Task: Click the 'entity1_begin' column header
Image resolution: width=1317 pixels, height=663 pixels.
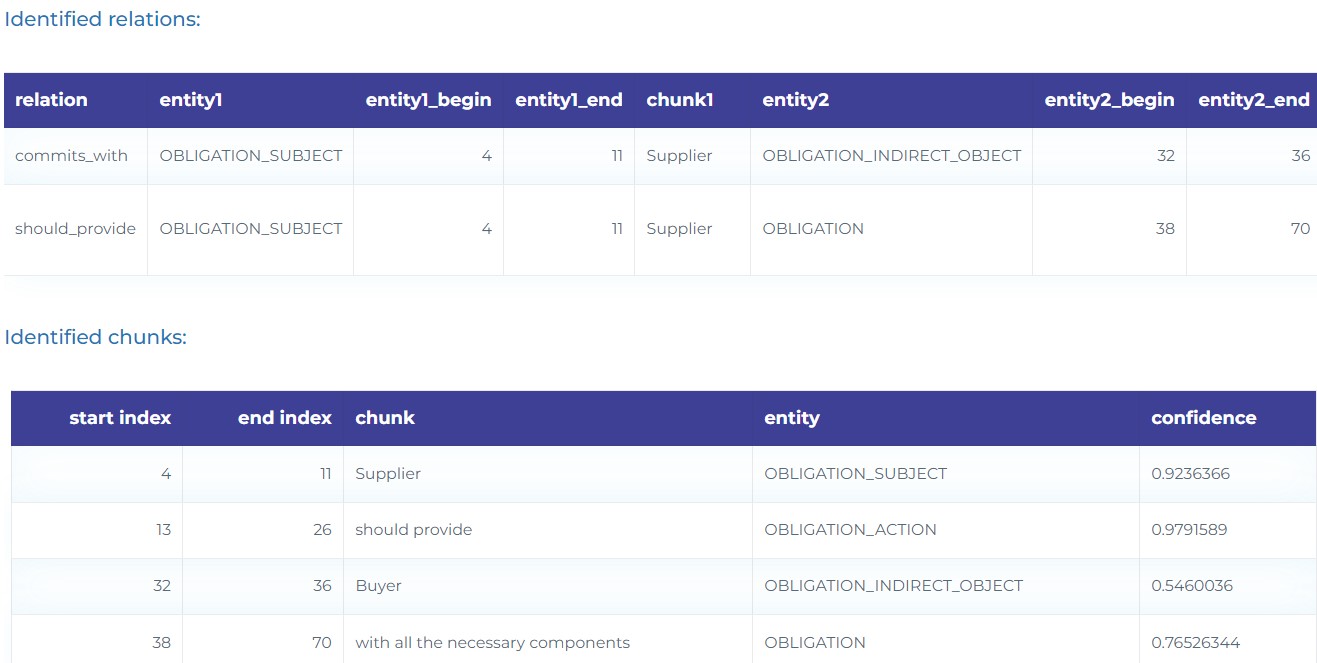Action: 428,100
